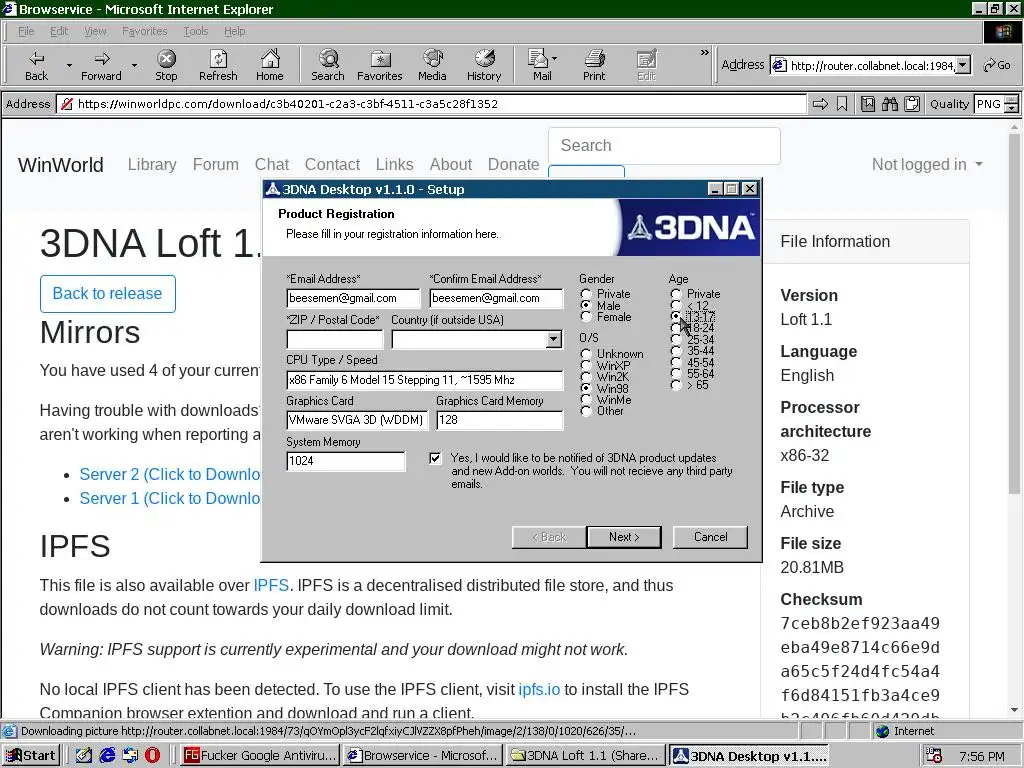Expand the IE address bar dropdown
Screen dimensions: 1024x768
click(963, 65)
